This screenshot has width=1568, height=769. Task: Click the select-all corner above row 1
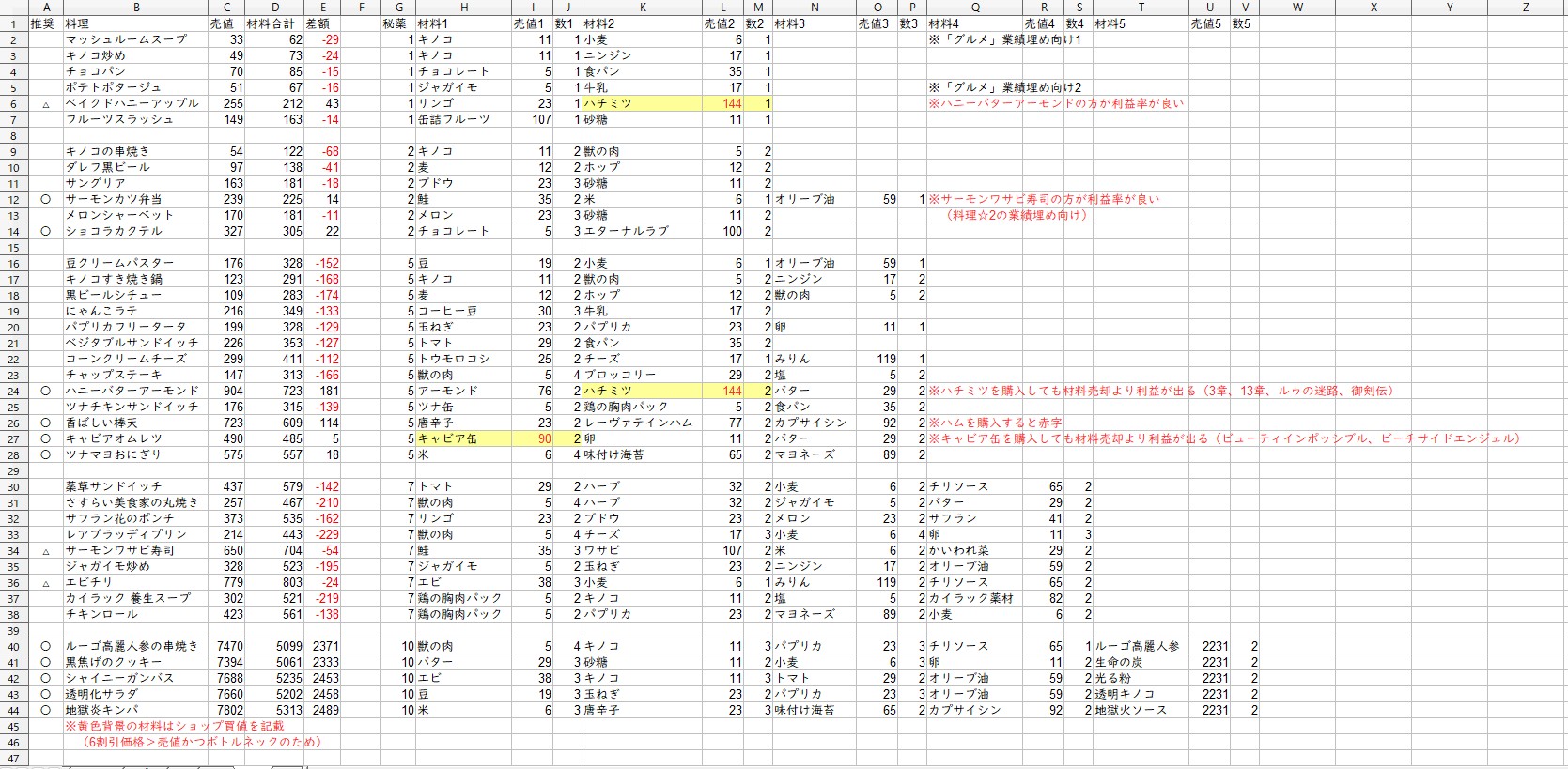[13, 8]
